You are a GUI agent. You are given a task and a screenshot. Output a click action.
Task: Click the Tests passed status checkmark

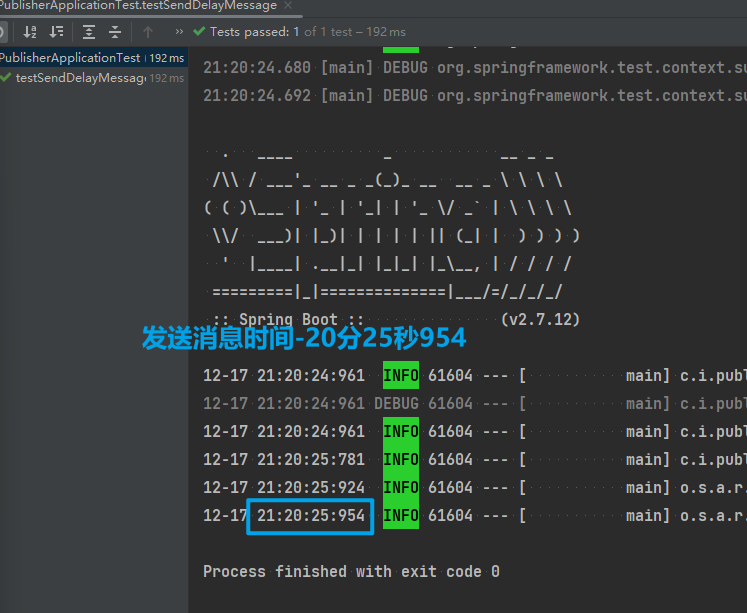coord(199,32)
